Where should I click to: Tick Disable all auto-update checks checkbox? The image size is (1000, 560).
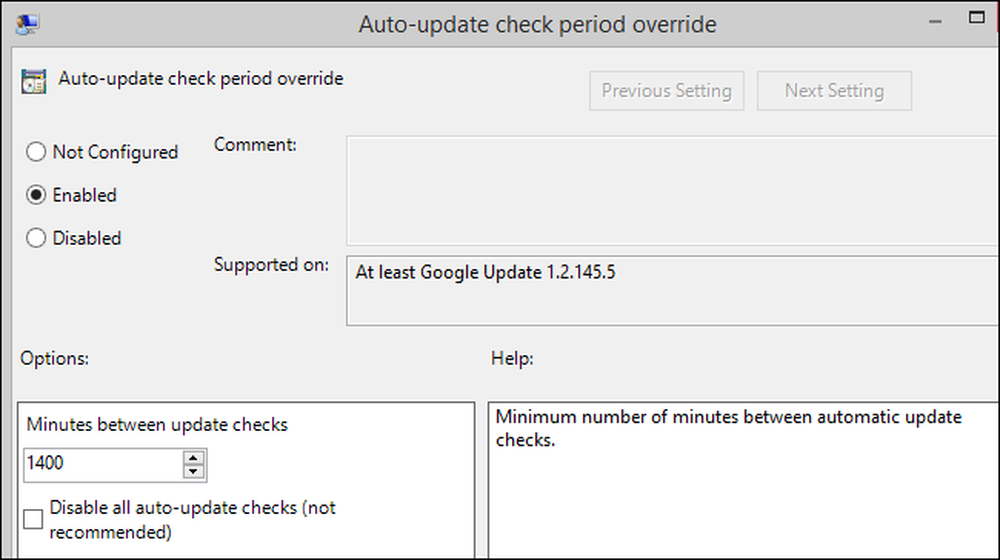pyautogui.click(x=33, y=519)
